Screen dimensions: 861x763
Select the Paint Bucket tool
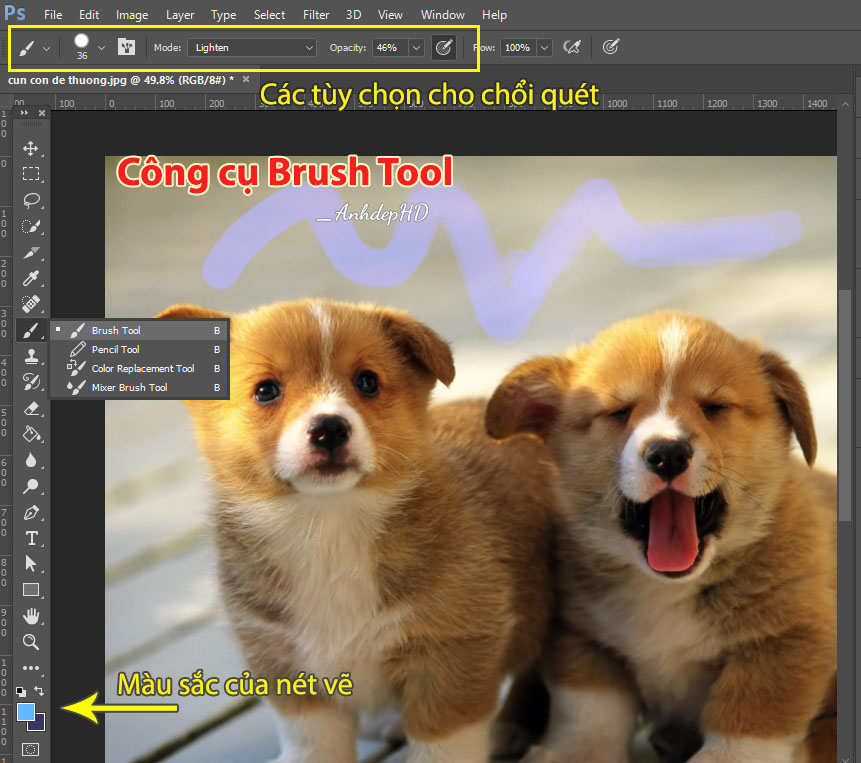(31, 434)
